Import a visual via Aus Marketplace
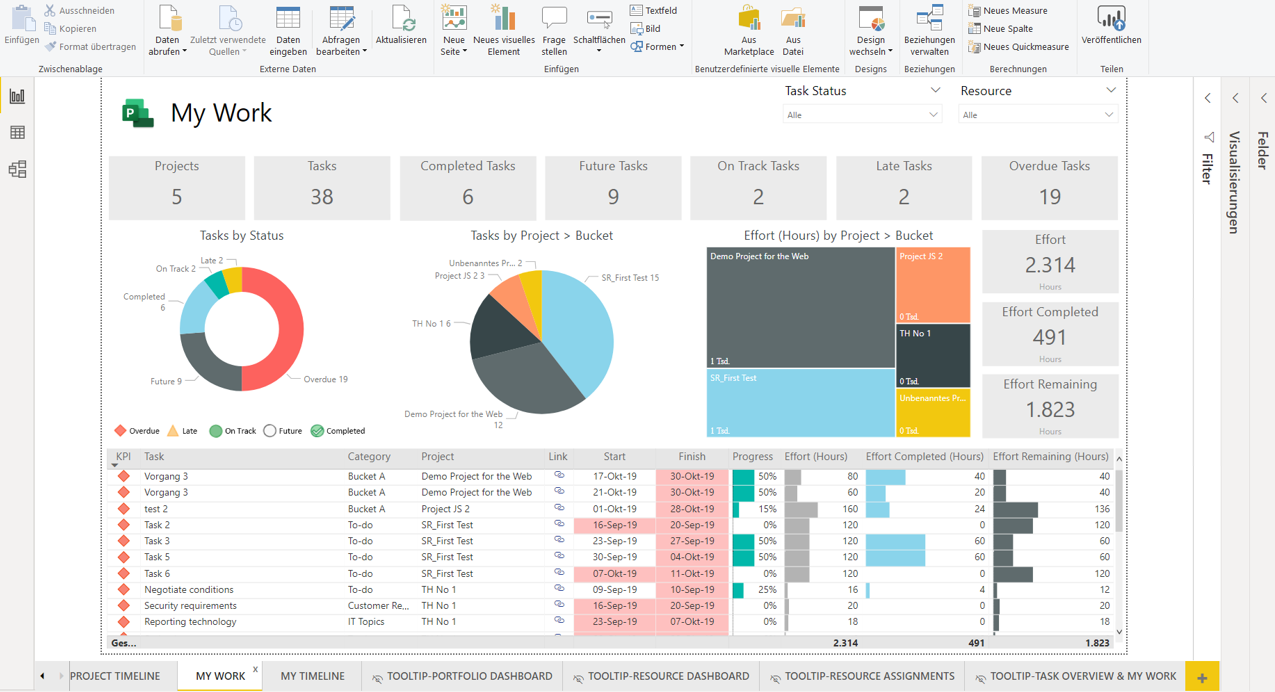 point(748,28)
